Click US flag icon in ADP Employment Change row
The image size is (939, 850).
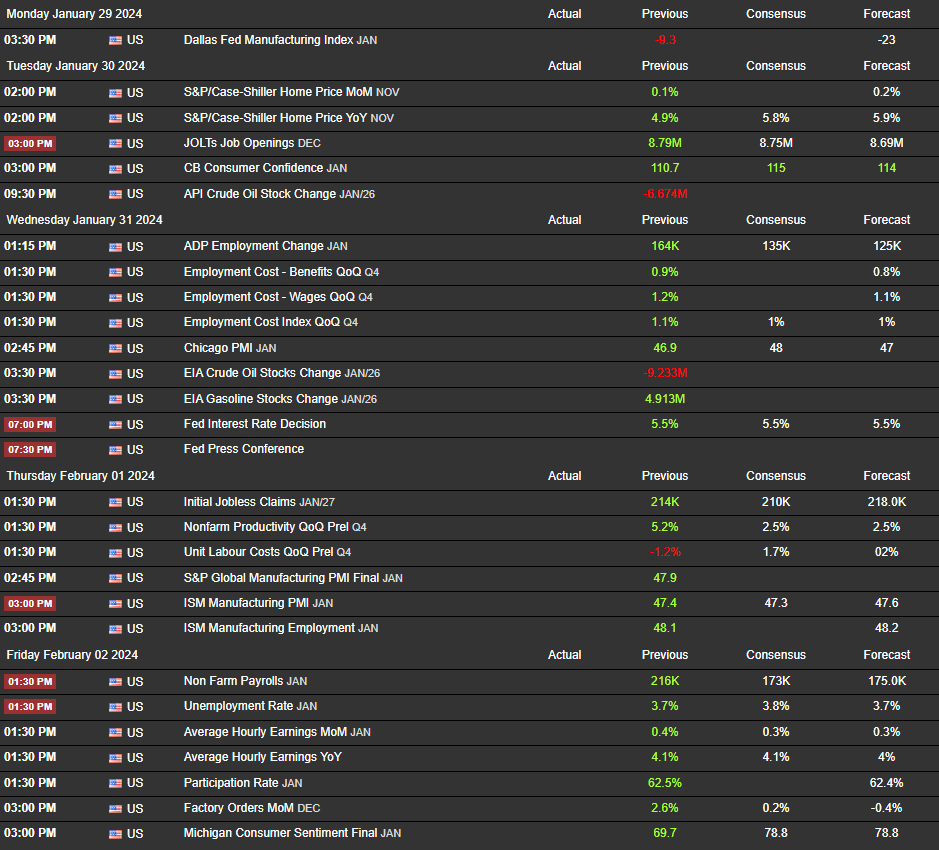[x=116, y=247]
